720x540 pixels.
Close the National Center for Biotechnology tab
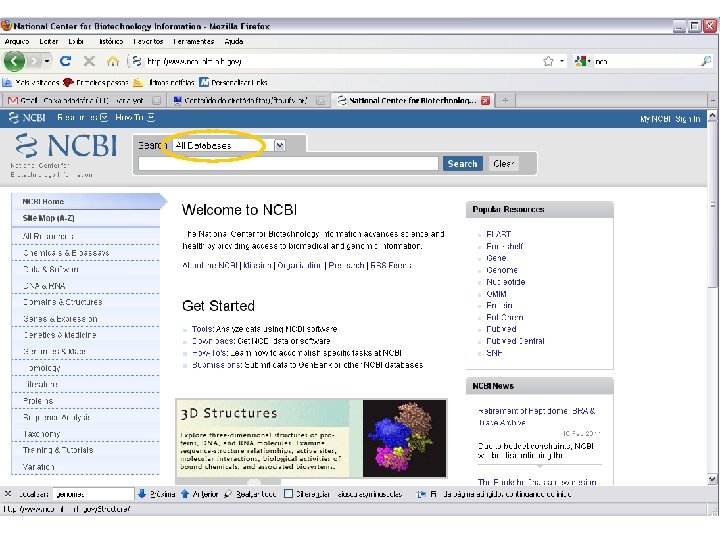click(485, 100)
